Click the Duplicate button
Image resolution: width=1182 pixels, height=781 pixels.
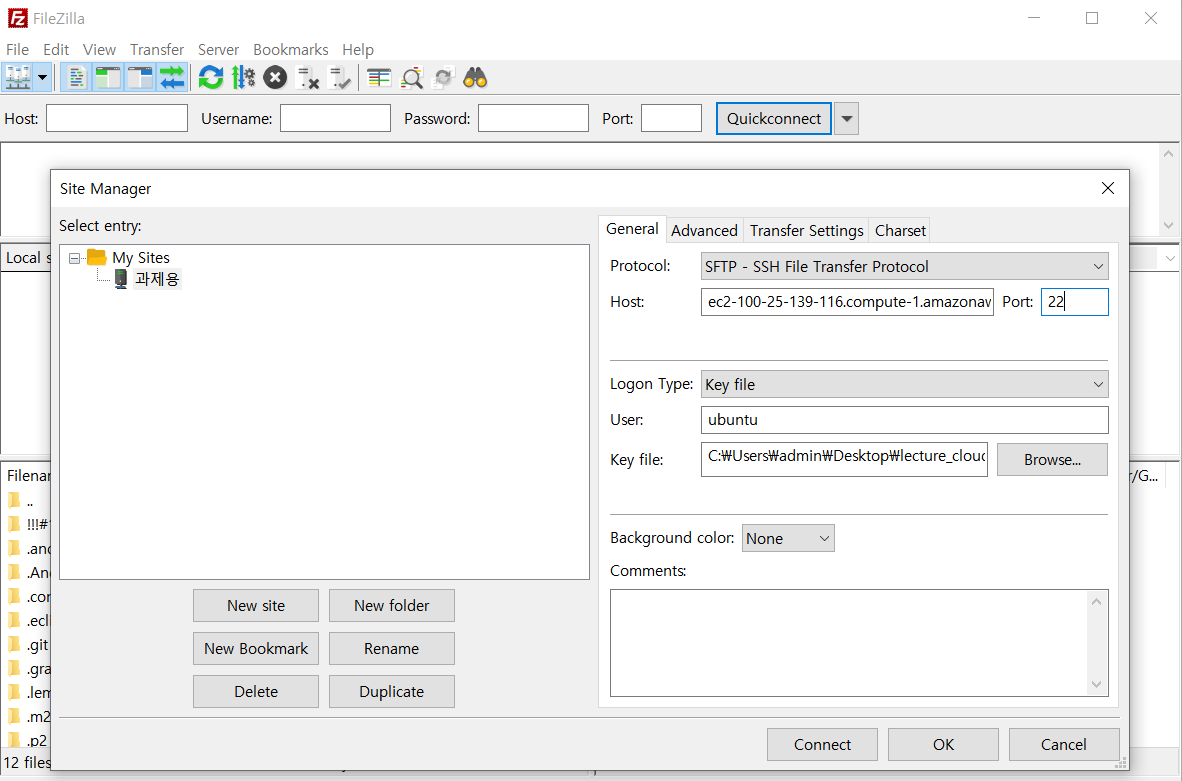click(x=391, y=691)
